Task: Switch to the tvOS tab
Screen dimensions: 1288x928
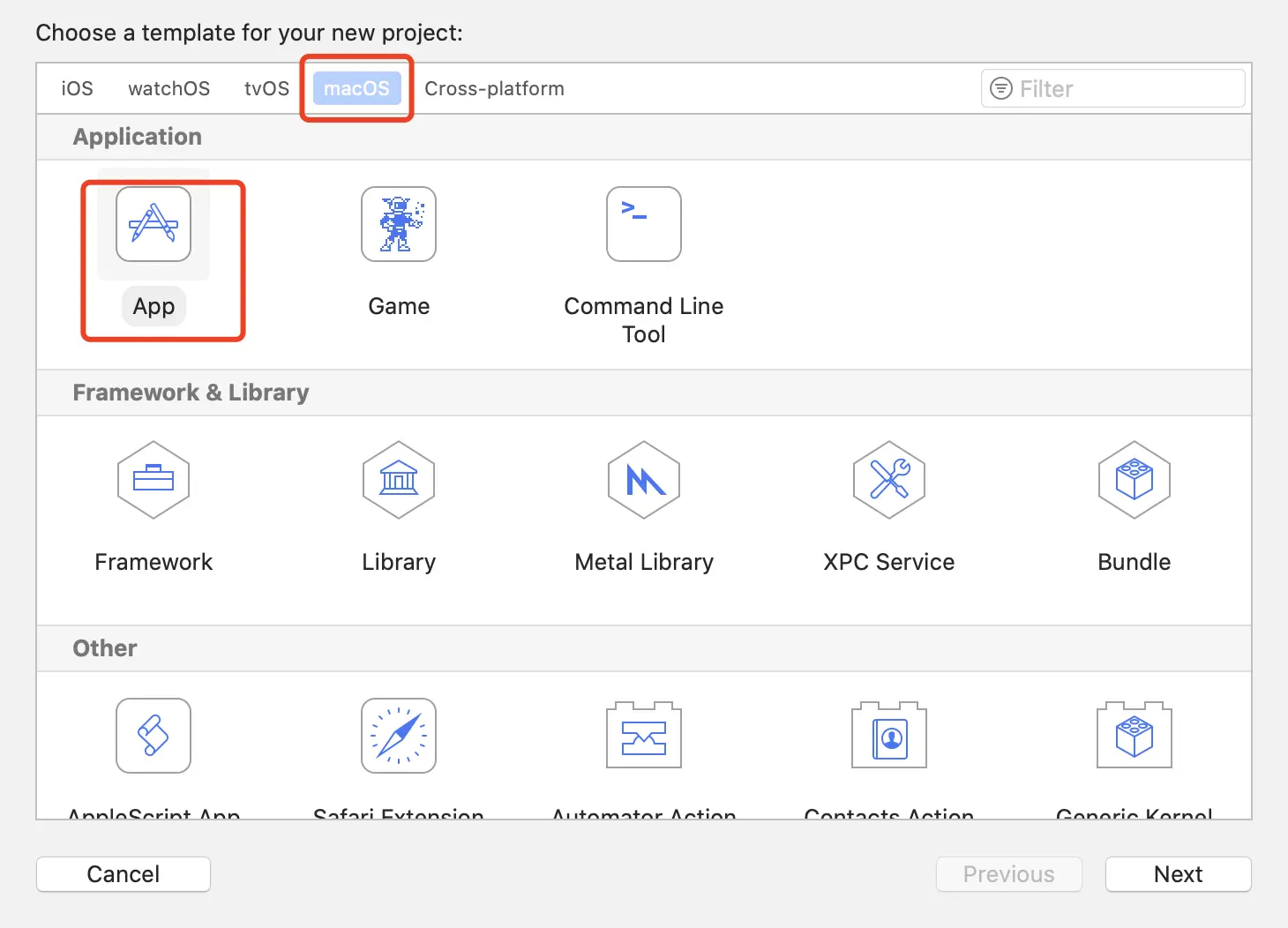Action: coord(266,88)
